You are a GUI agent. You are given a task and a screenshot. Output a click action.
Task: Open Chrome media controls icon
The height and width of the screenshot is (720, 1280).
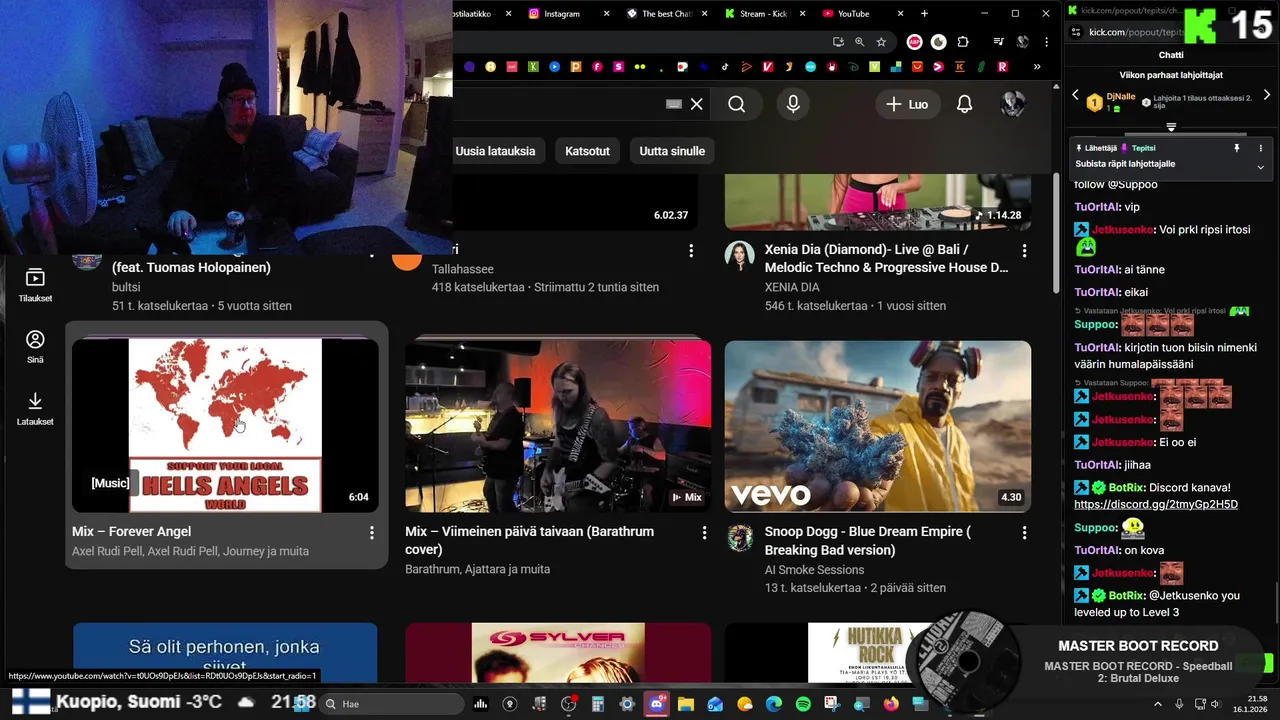(998, 42)
